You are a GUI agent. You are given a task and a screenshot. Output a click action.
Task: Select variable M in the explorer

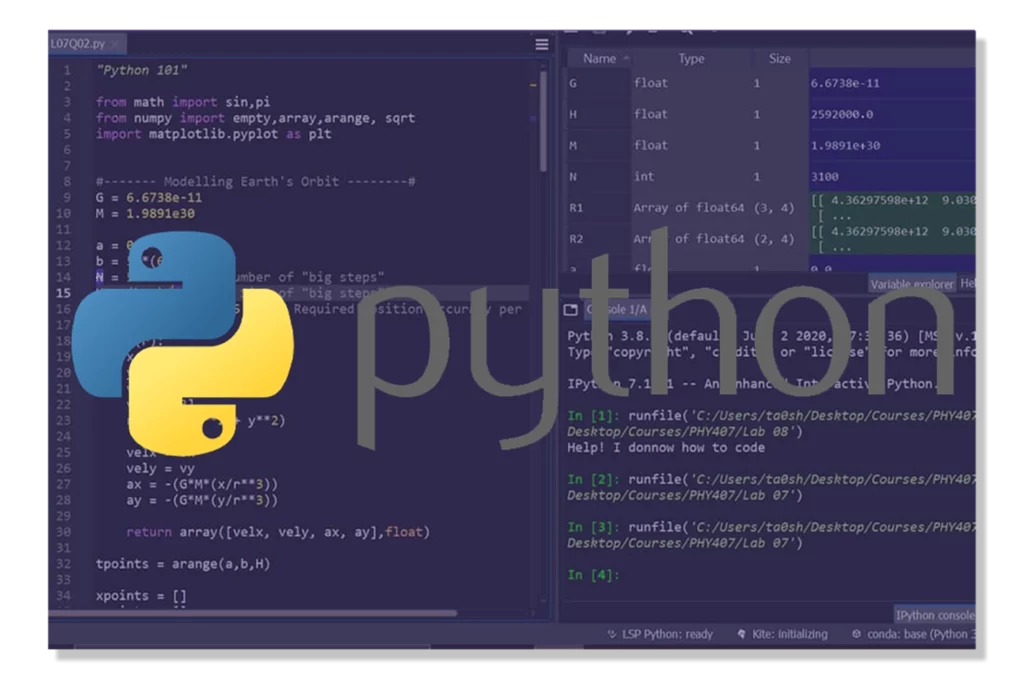[x=573, y=146]
